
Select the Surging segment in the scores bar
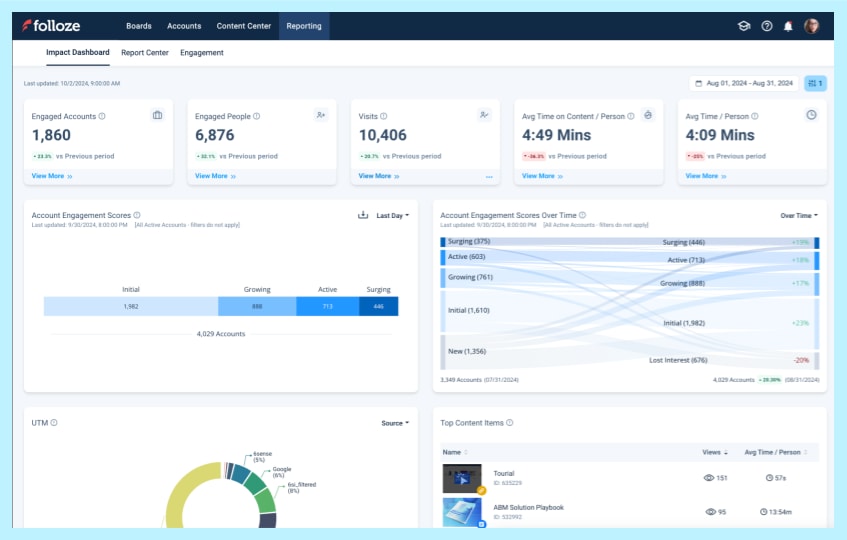point(379,307)
